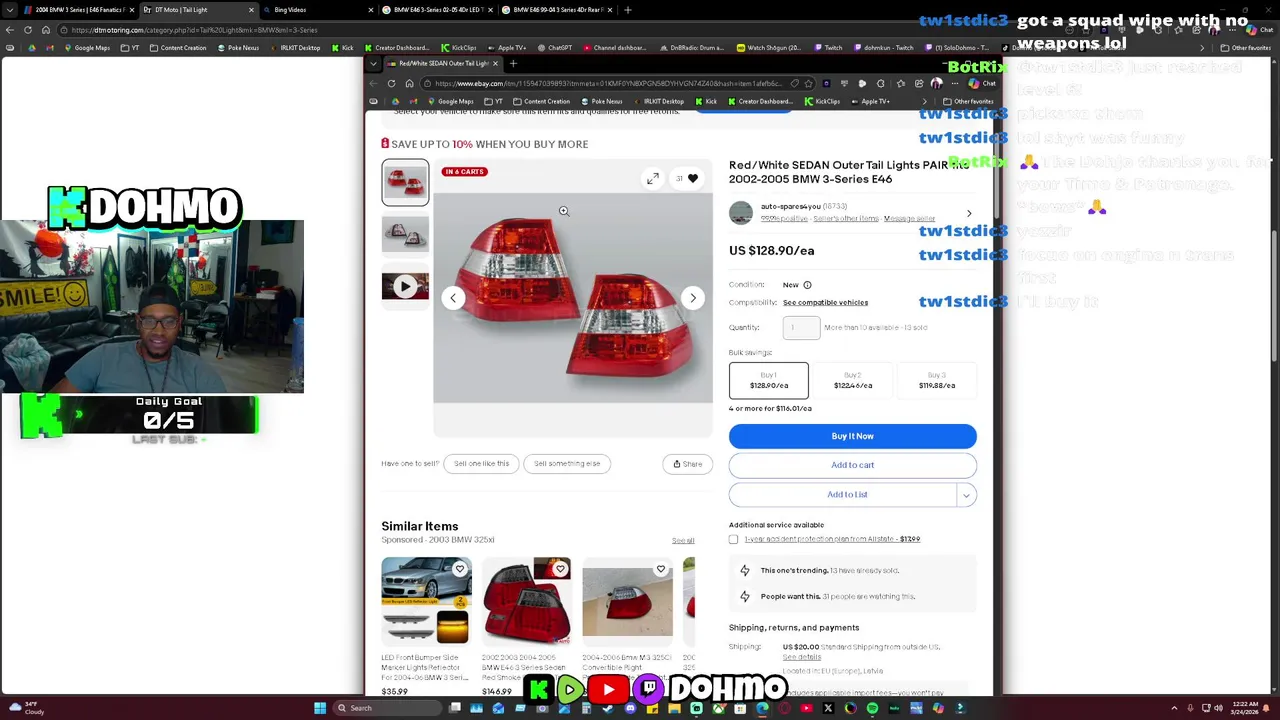Screen dimensions: 1280x720
Task: Open See all similar items link
Action: pyautogui.click(x=683, y=541)
